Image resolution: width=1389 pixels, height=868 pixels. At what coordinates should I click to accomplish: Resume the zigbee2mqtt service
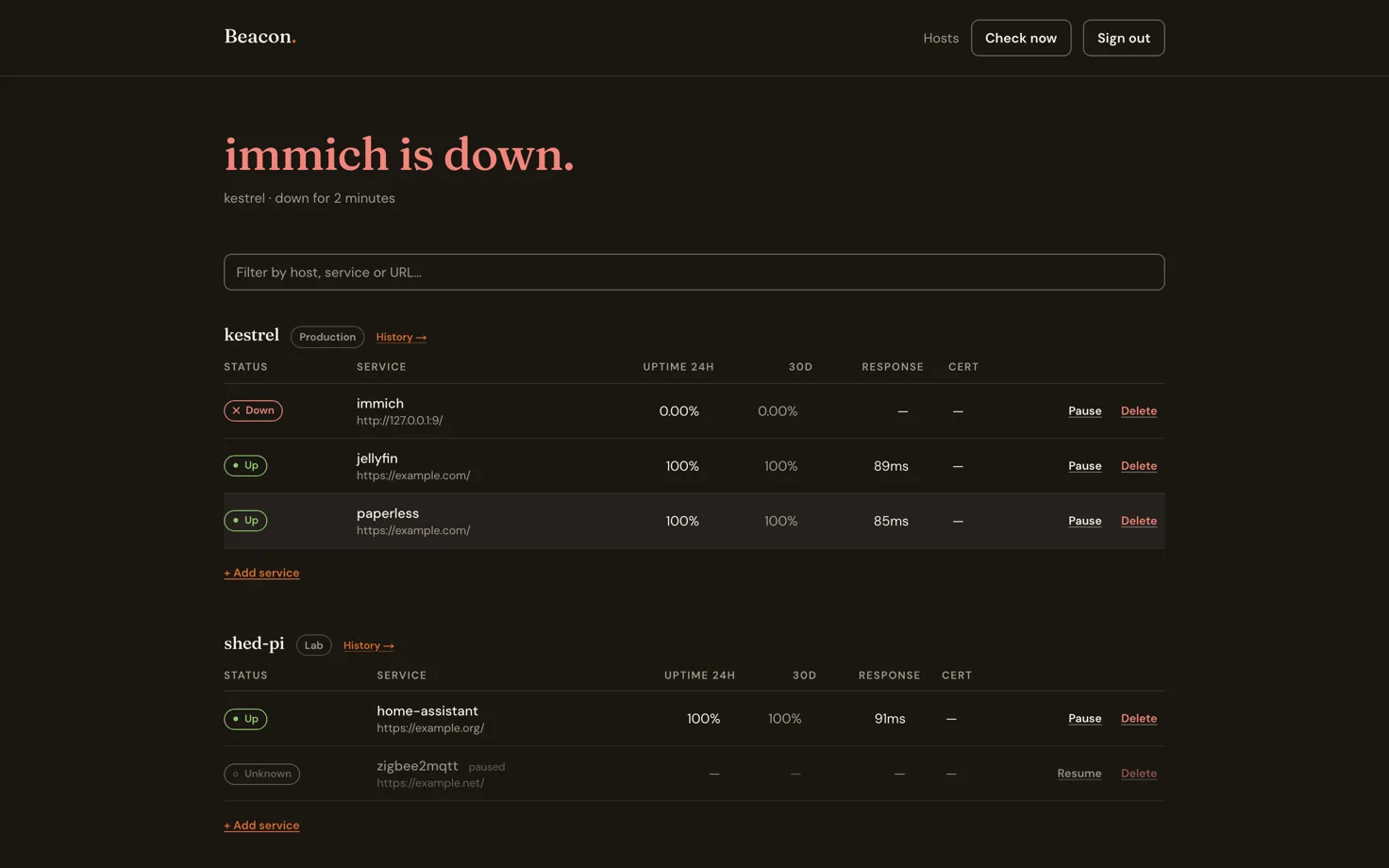click(x=1079, y=773)
